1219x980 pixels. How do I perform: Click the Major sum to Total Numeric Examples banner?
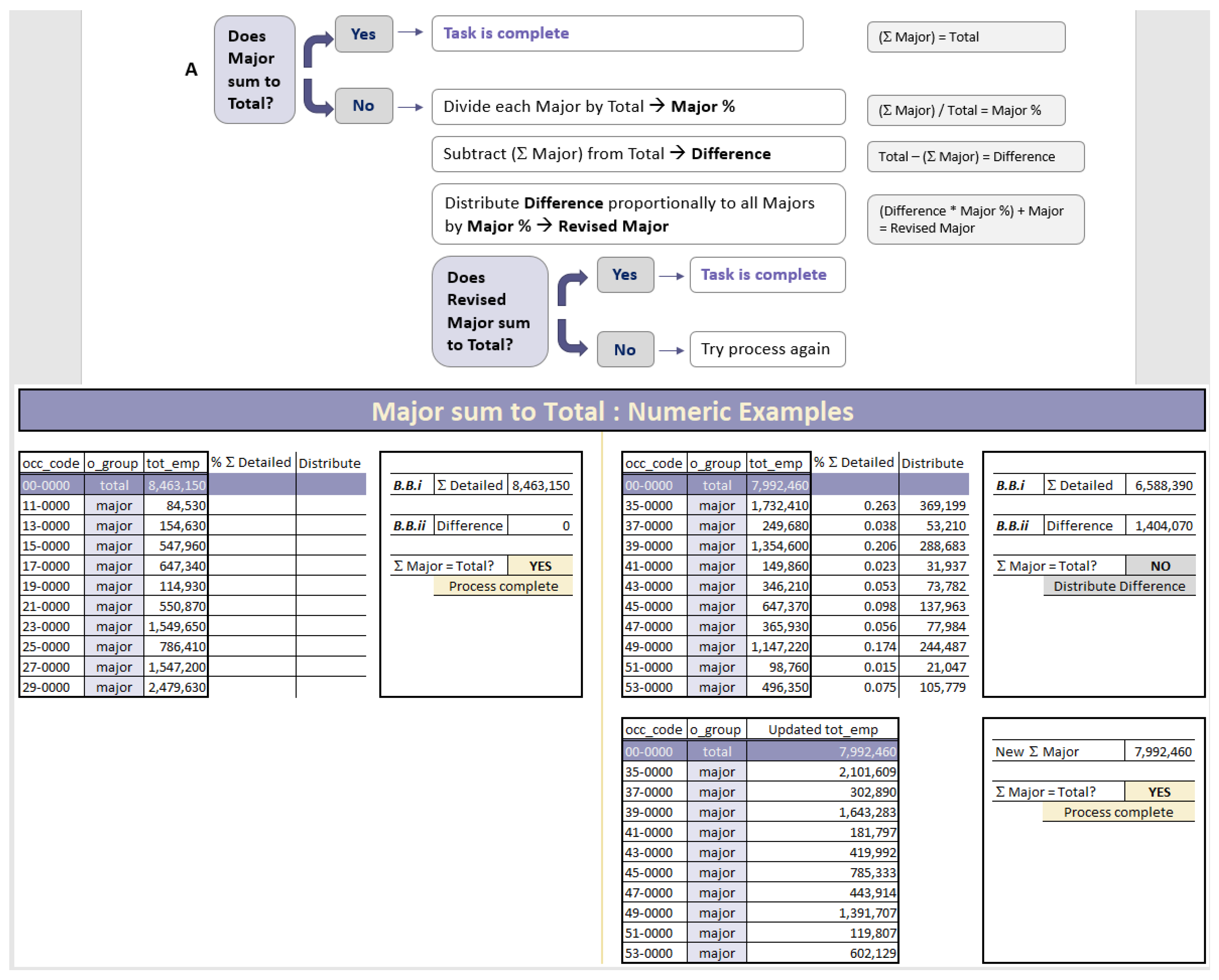(x=612, y=411)
